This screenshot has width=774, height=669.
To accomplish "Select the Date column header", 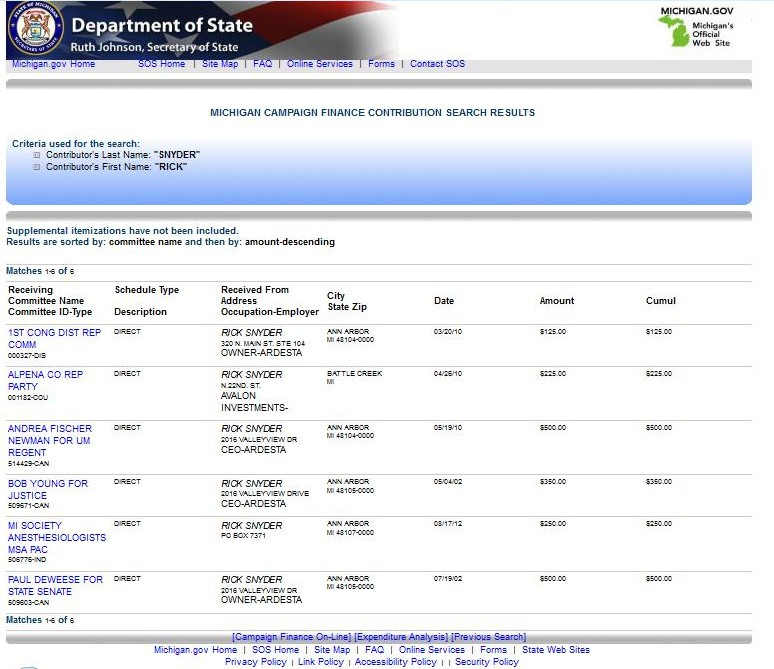I will [444, 301].
